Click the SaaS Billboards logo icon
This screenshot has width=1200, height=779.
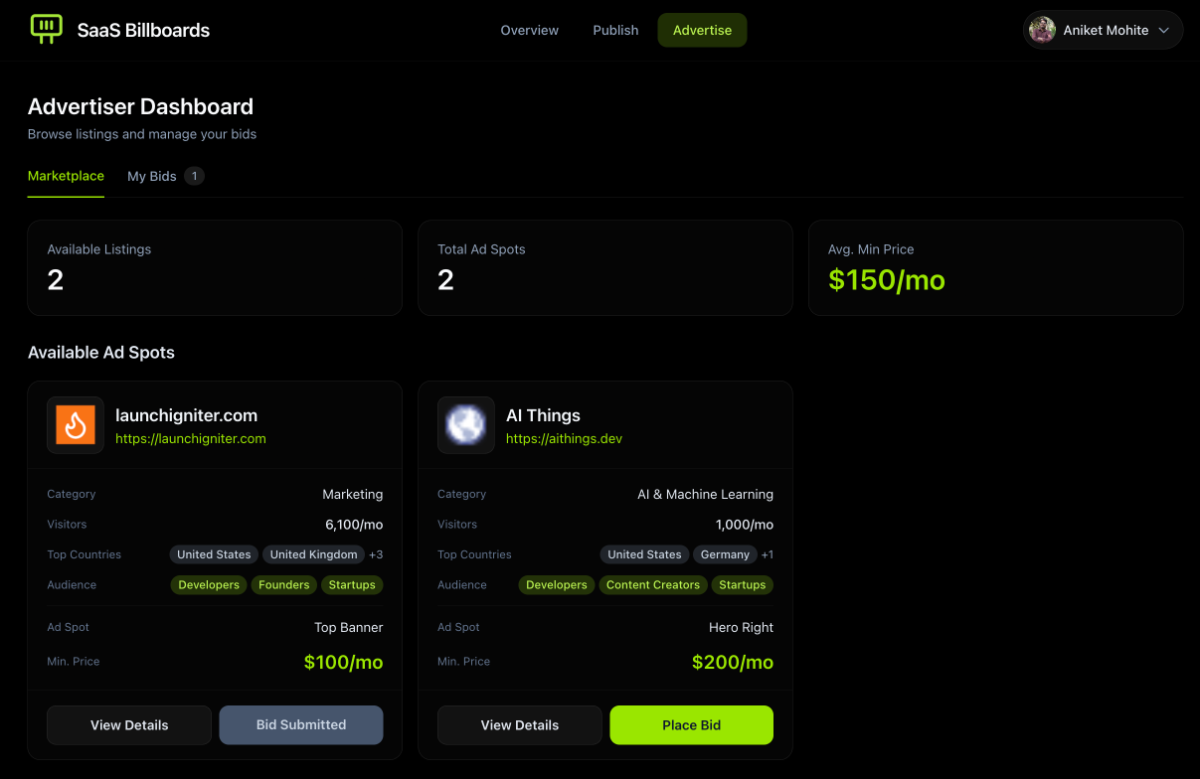[46, 29]
